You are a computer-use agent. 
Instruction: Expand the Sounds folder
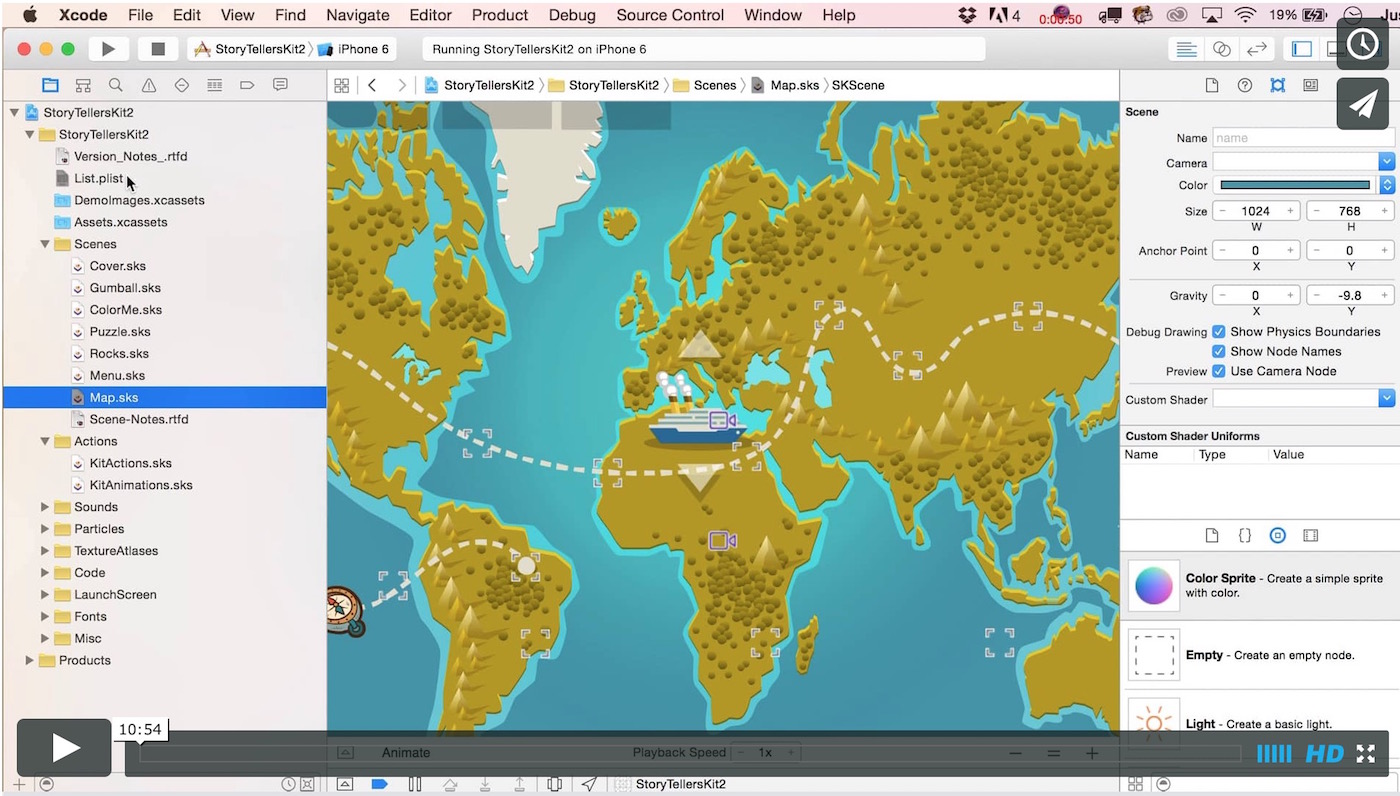(45, 507)
